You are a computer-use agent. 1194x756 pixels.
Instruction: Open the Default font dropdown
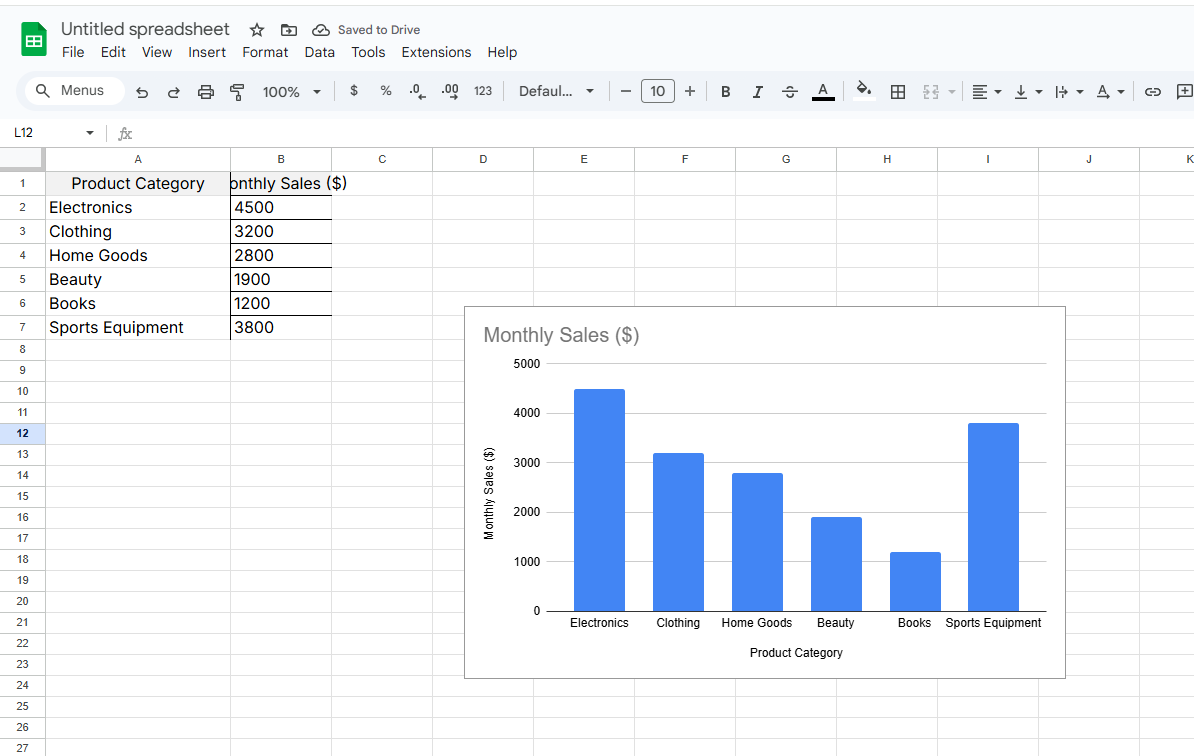tap(556, 92)
